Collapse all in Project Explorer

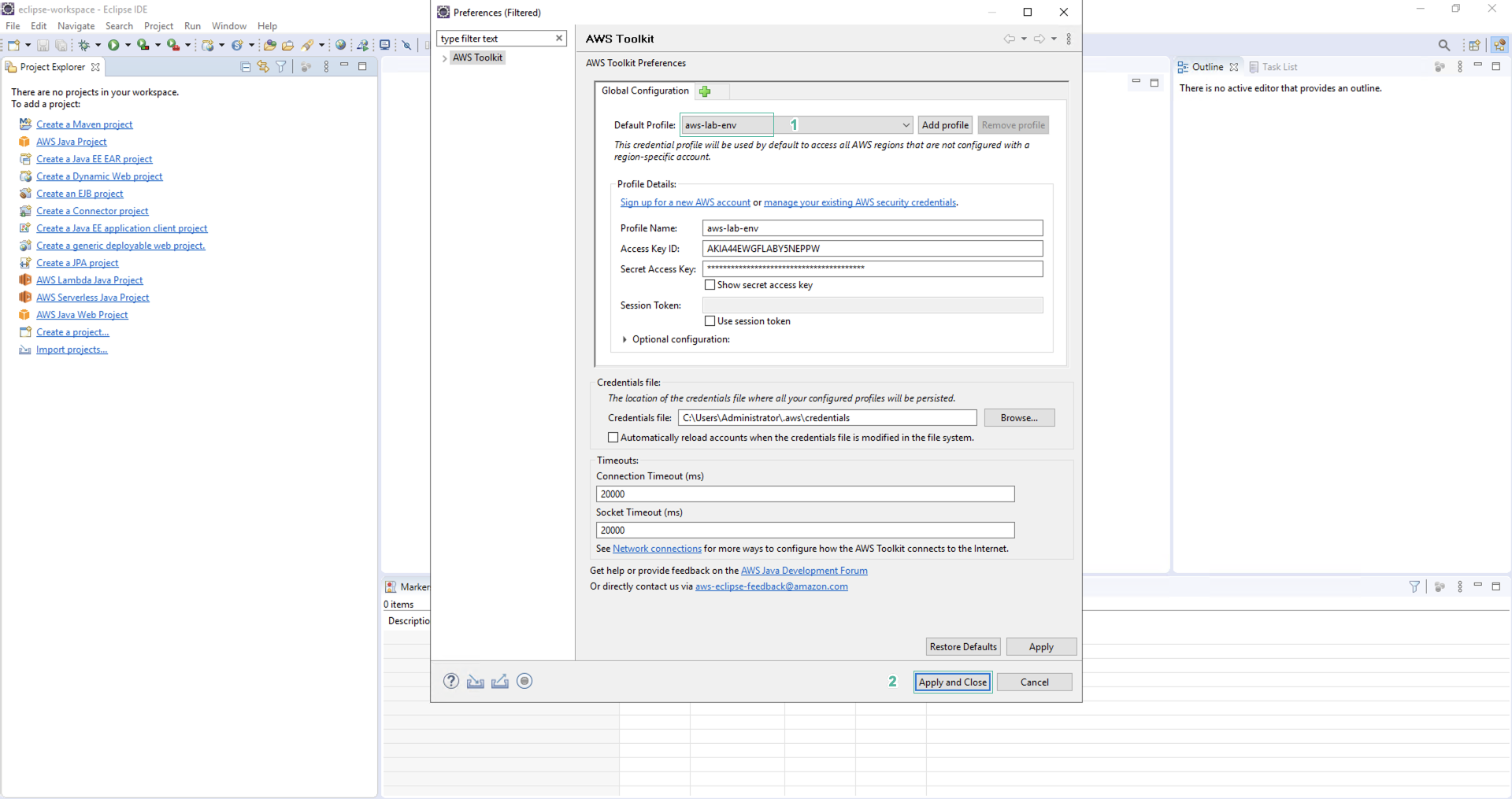(x=246, y=67)
